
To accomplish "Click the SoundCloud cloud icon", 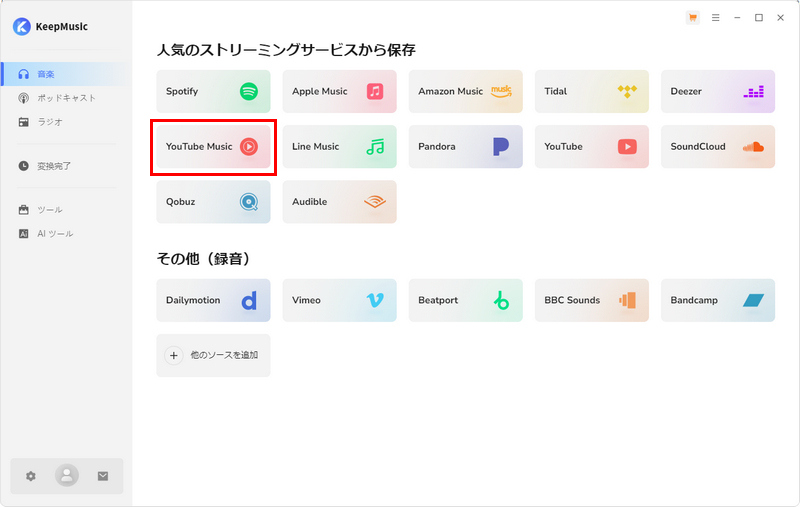I will [x=753, y=147].
